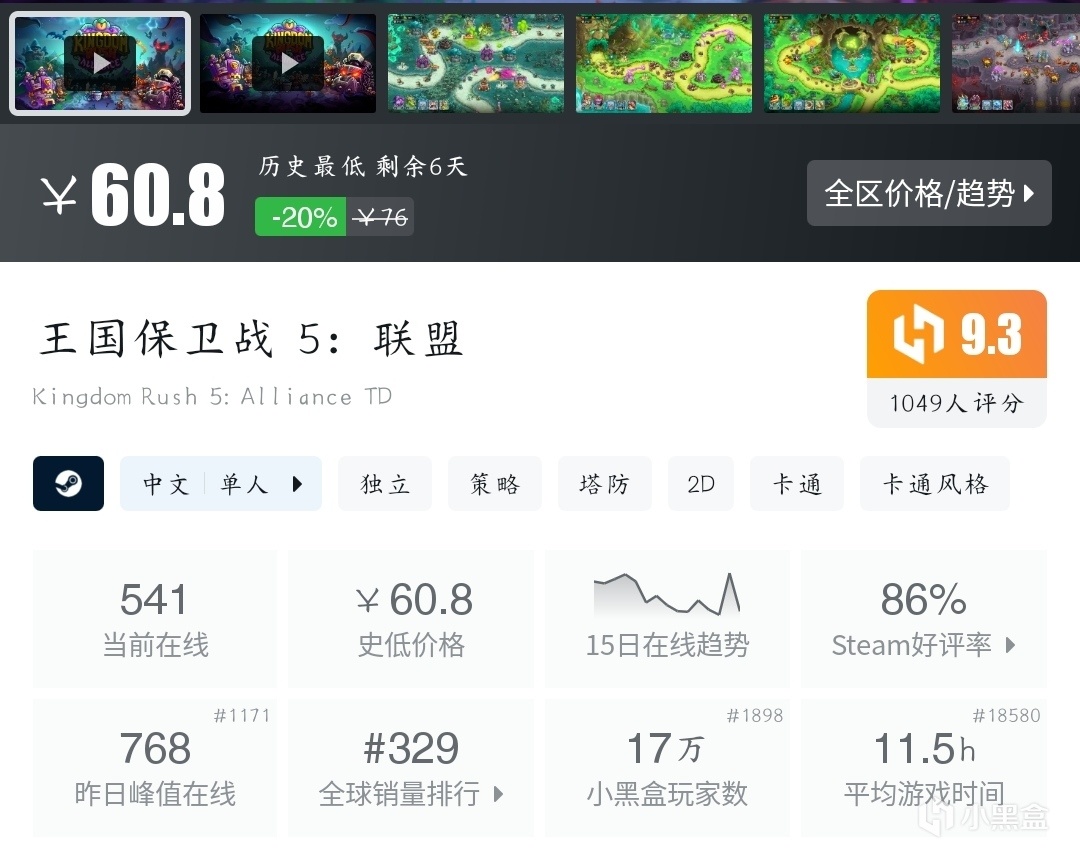Open the 当前在线 541 stat card
1080x858 pixels.
(155, 618)
